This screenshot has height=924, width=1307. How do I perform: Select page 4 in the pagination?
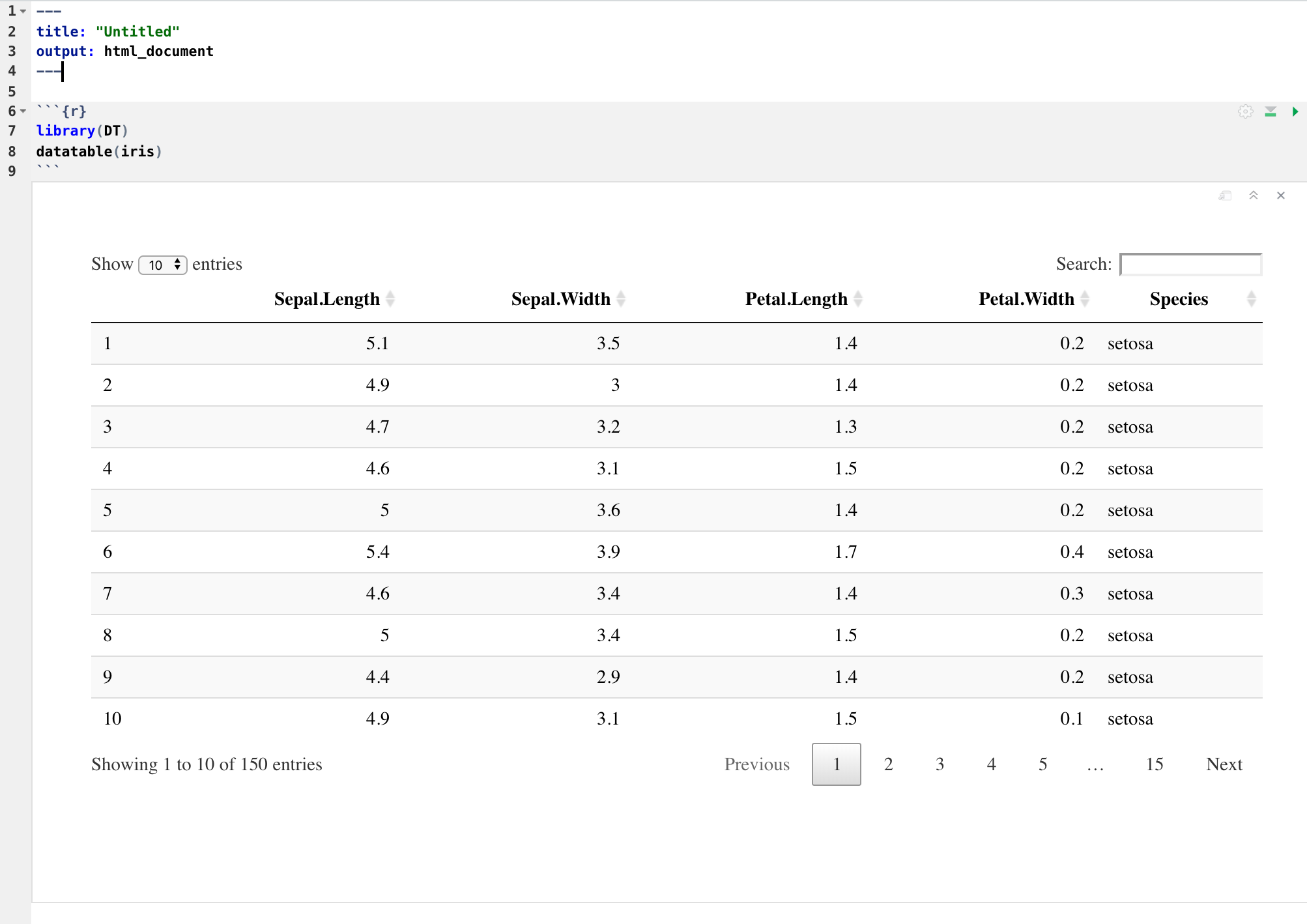[991, 764]
